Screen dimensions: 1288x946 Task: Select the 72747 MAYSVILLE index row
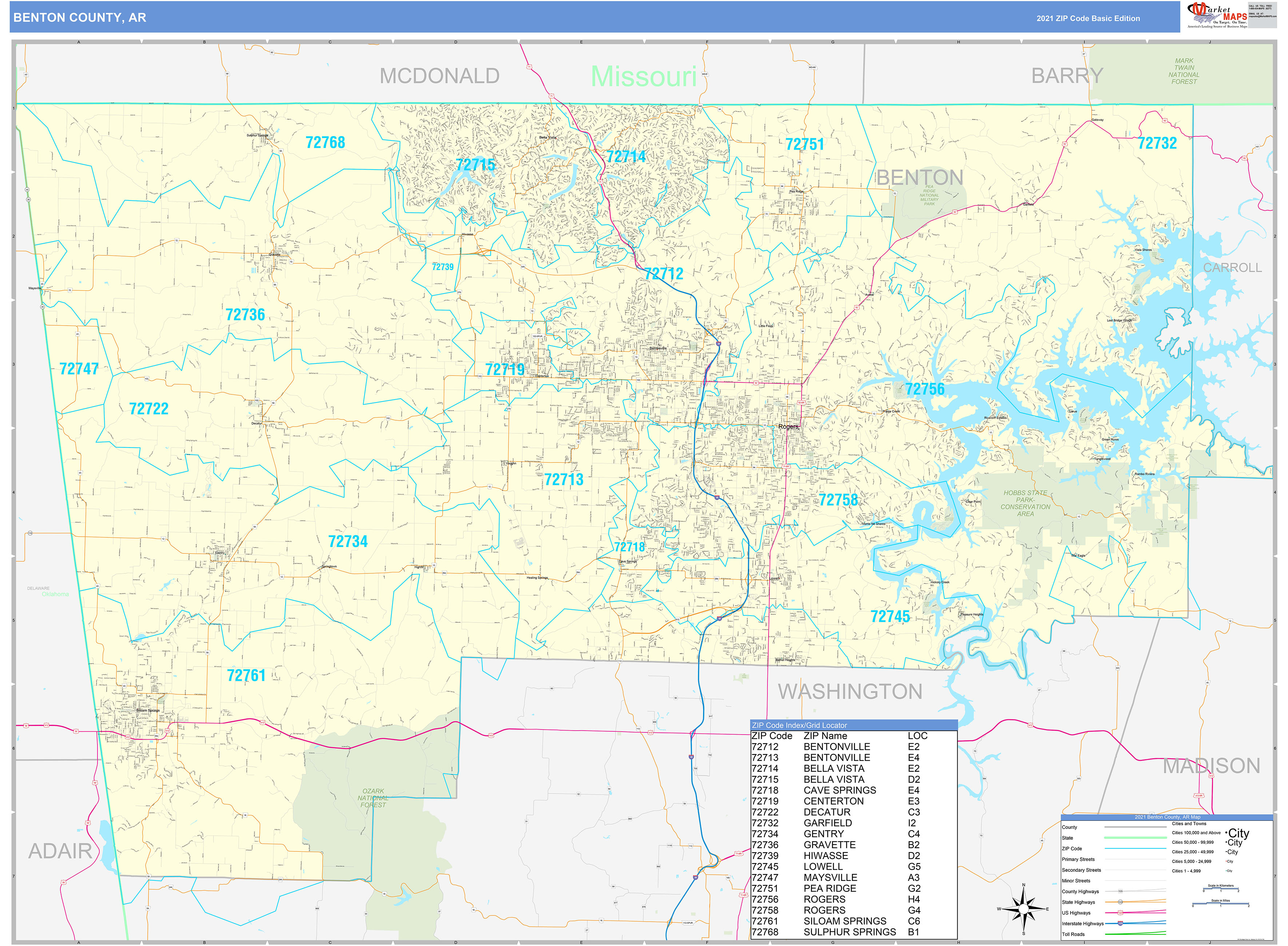tap(854, 877)
